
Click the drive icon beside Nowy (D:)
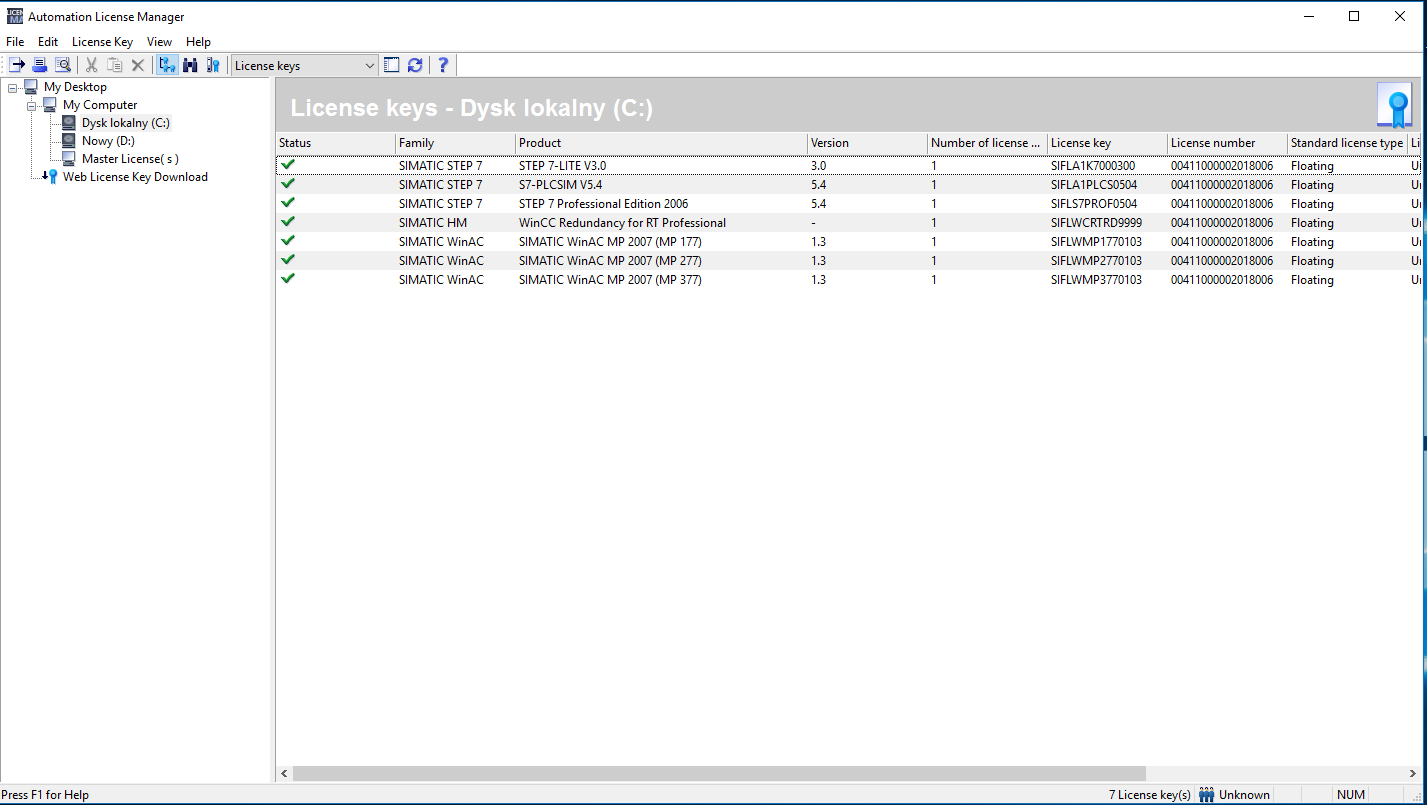(x=69, y=141)
